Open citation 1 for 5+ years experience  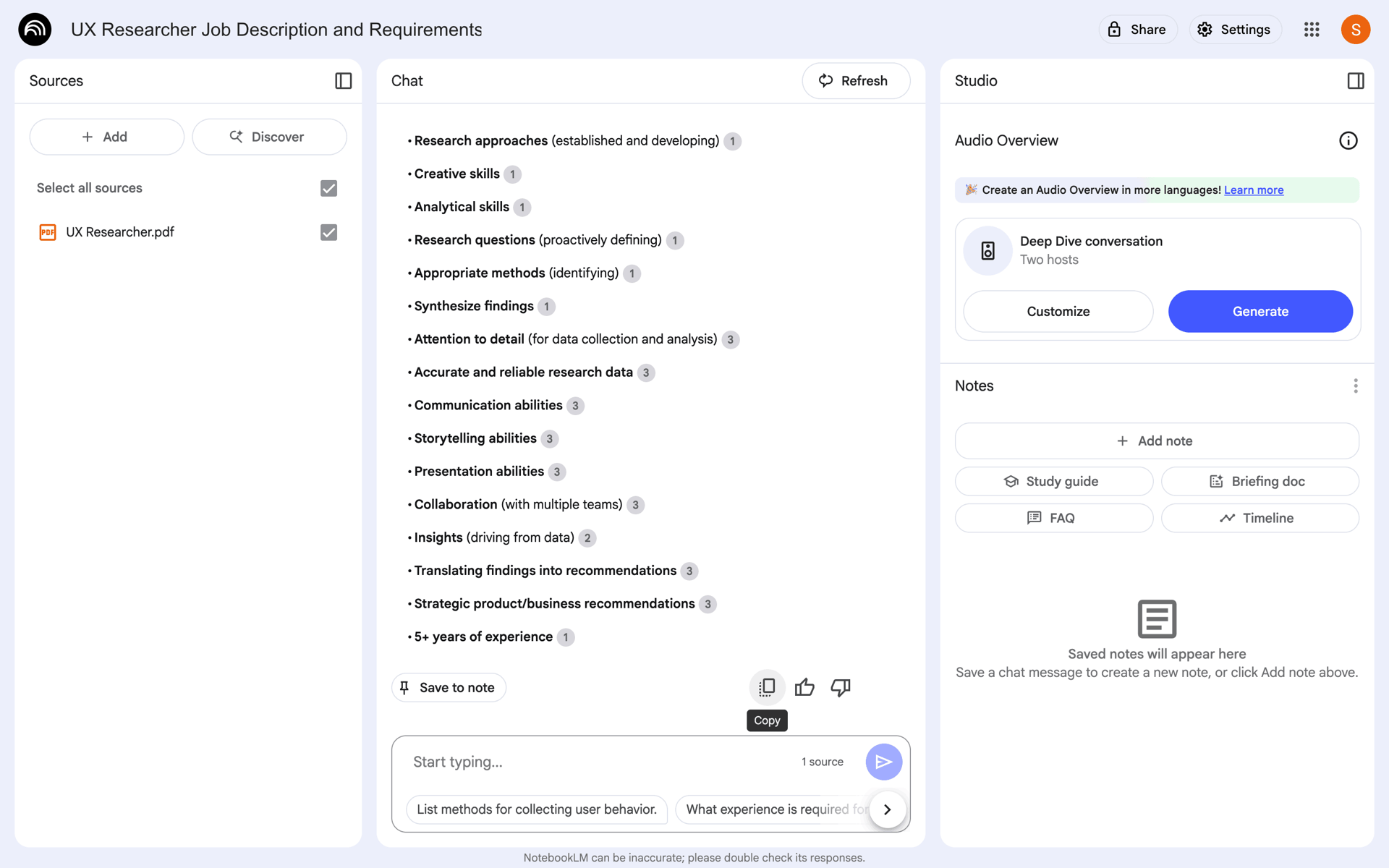pyautogui.click(x=566, y=637)
